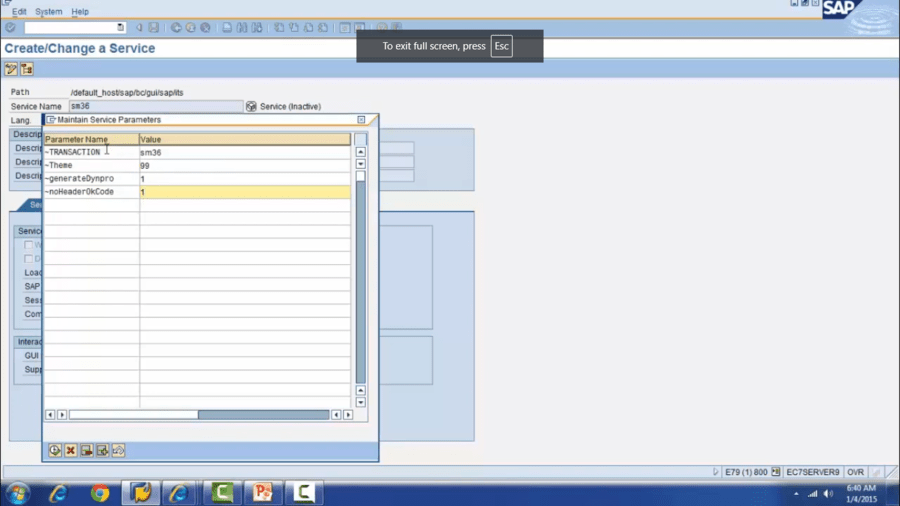This screenshot has width=900, height=506.
Task: Click the hierarchy tree icon under the title
Action: [27, 69]
